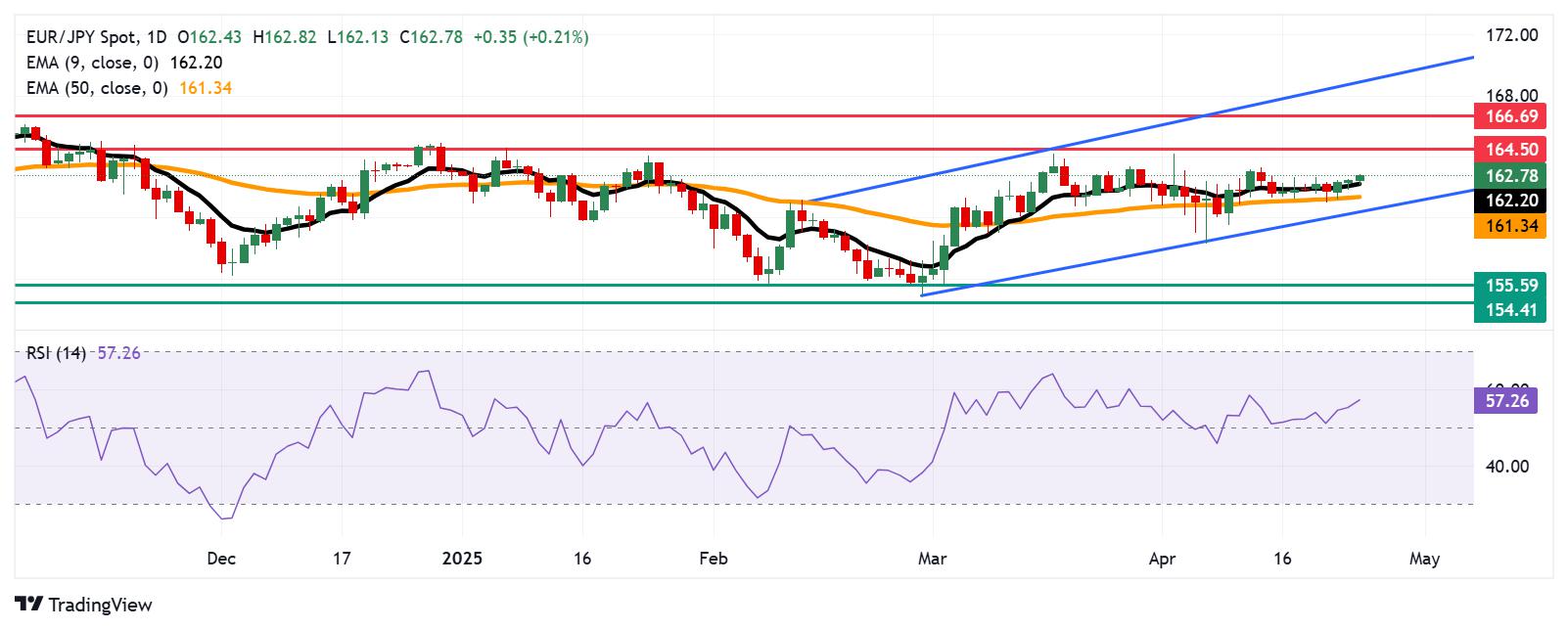Select the 1D timeframe indicator
This screenshot has width=1568, height=630.
pos(157,37)
